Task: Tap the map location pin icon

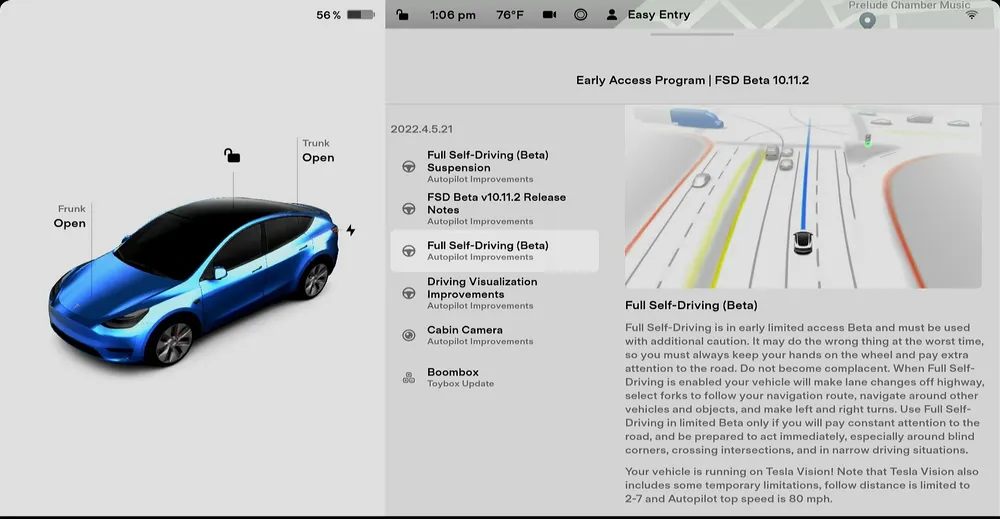Action: pos(867,20)
